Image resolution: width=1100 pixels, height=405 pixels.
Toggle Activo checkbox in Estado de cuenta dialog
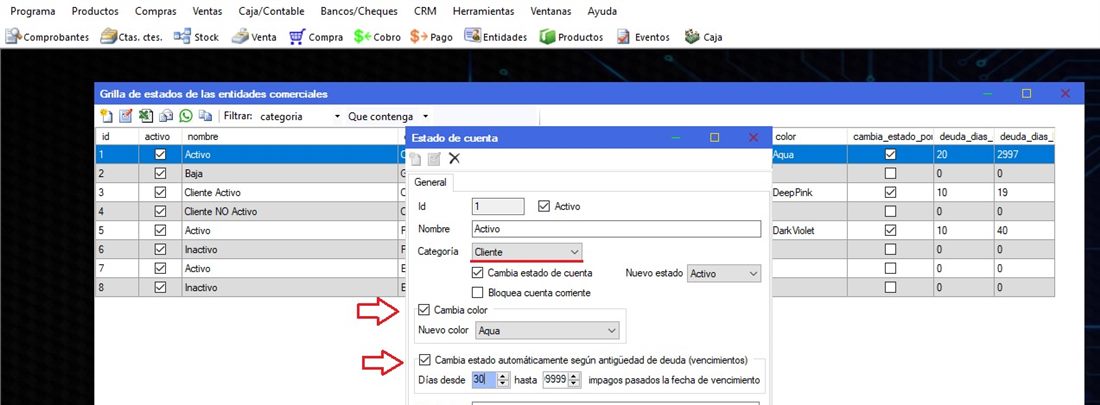coord(544,206)
